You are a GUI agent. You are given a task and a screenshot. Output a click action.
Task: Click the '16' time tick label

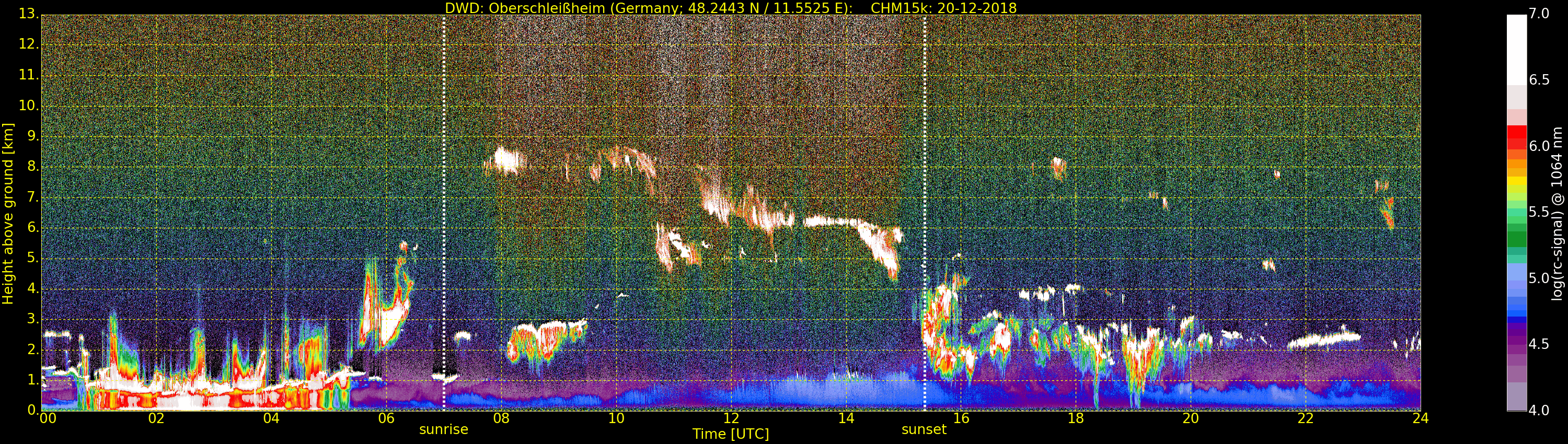(x=961, y=418)
